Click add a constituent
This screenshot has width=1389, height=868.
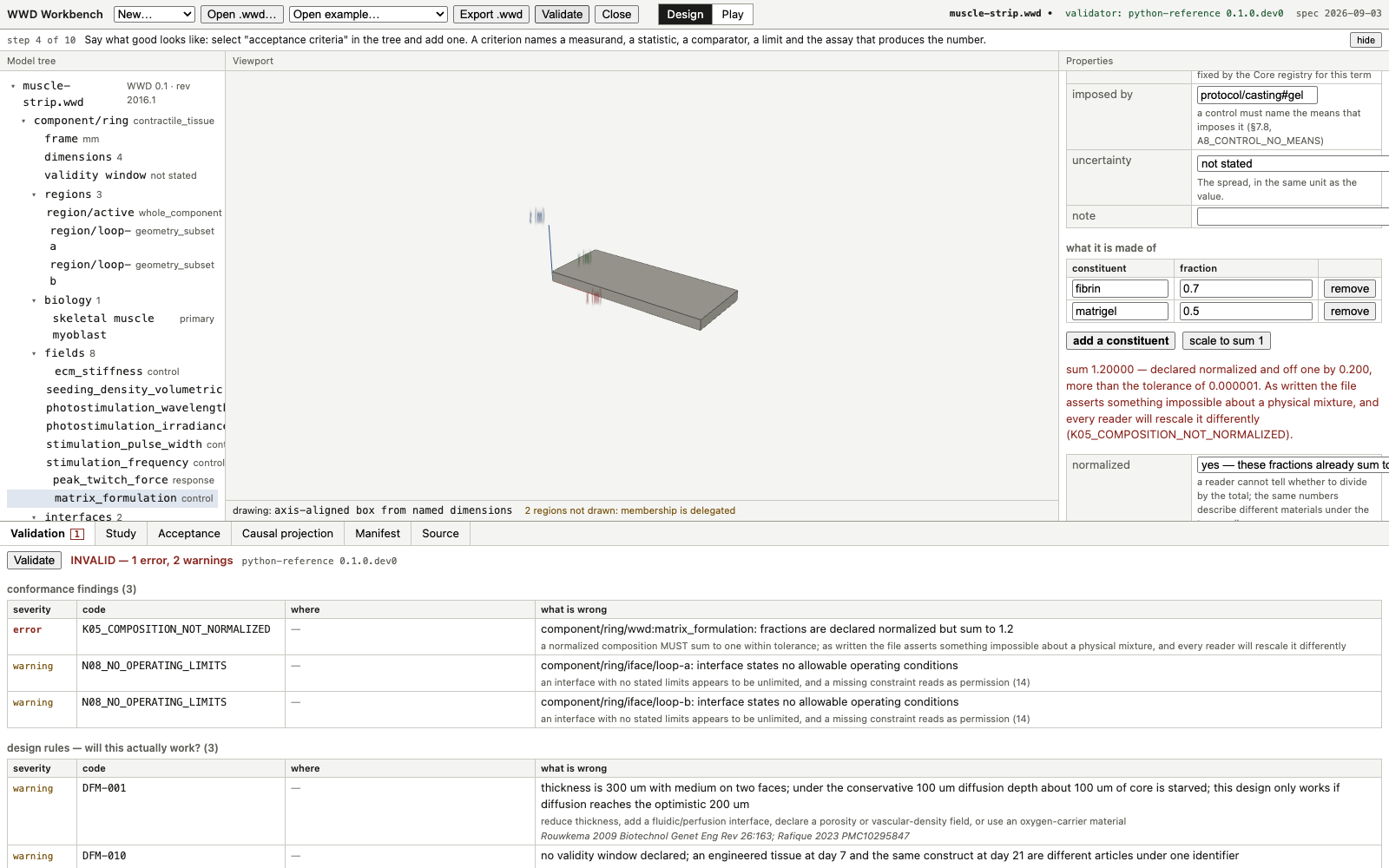tap(1120, 341)
